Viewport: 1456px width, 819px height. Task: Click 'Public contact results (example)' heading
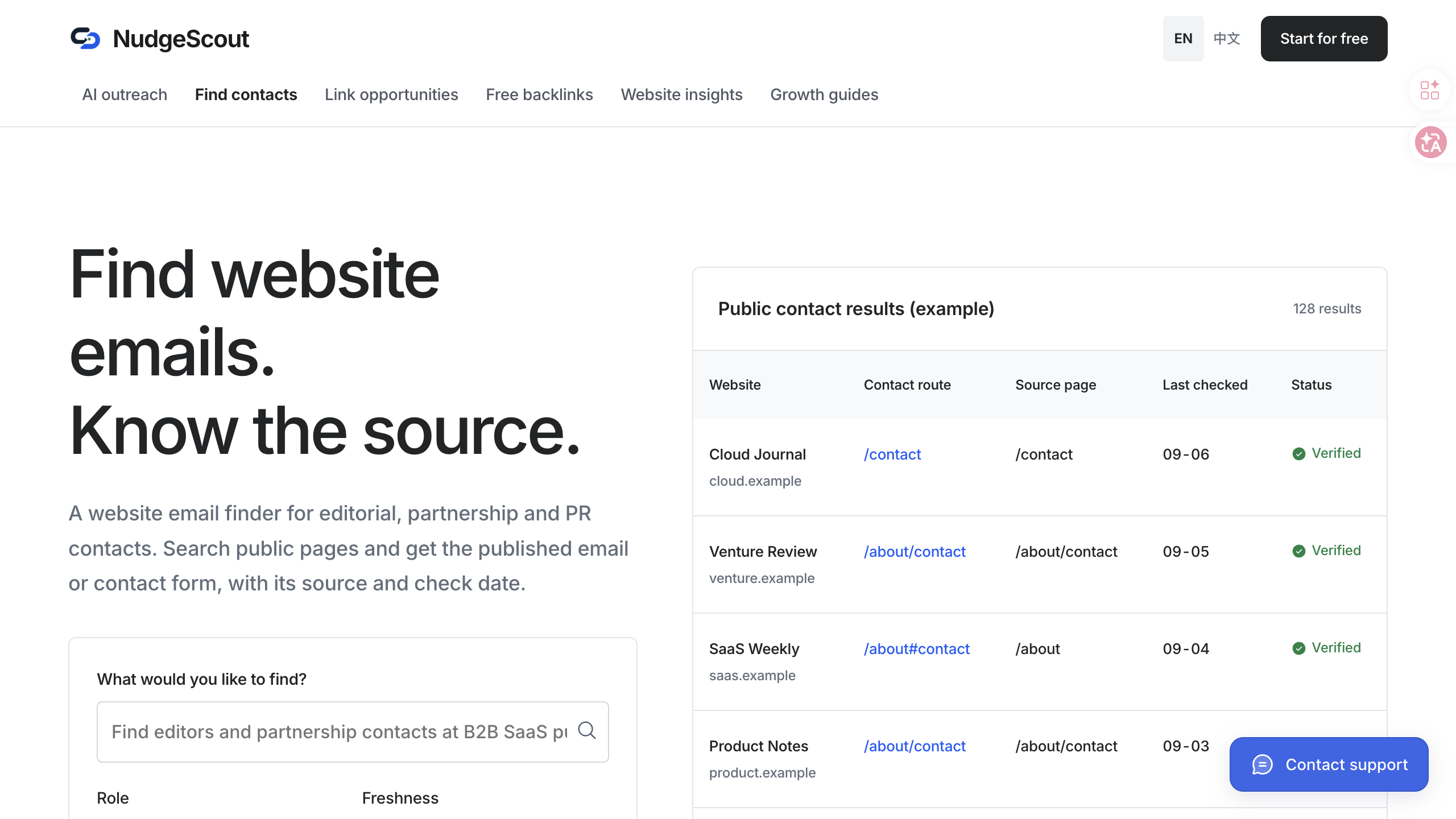[x=856, y=309]
